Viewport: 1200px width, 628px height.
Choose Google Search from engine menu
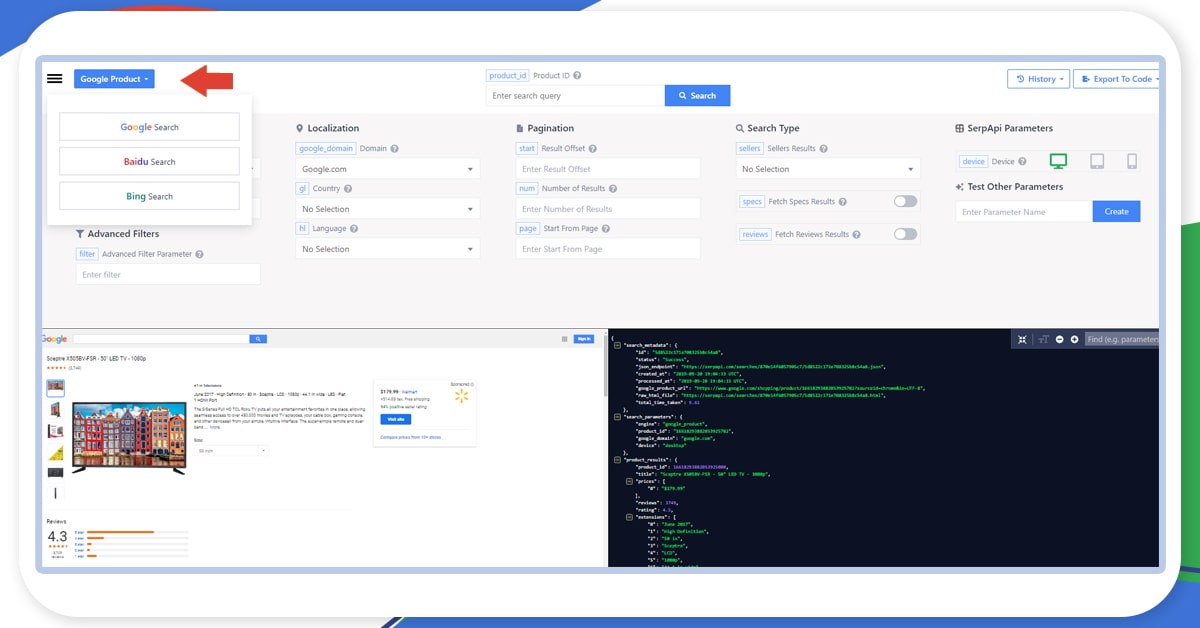[150, 127]
